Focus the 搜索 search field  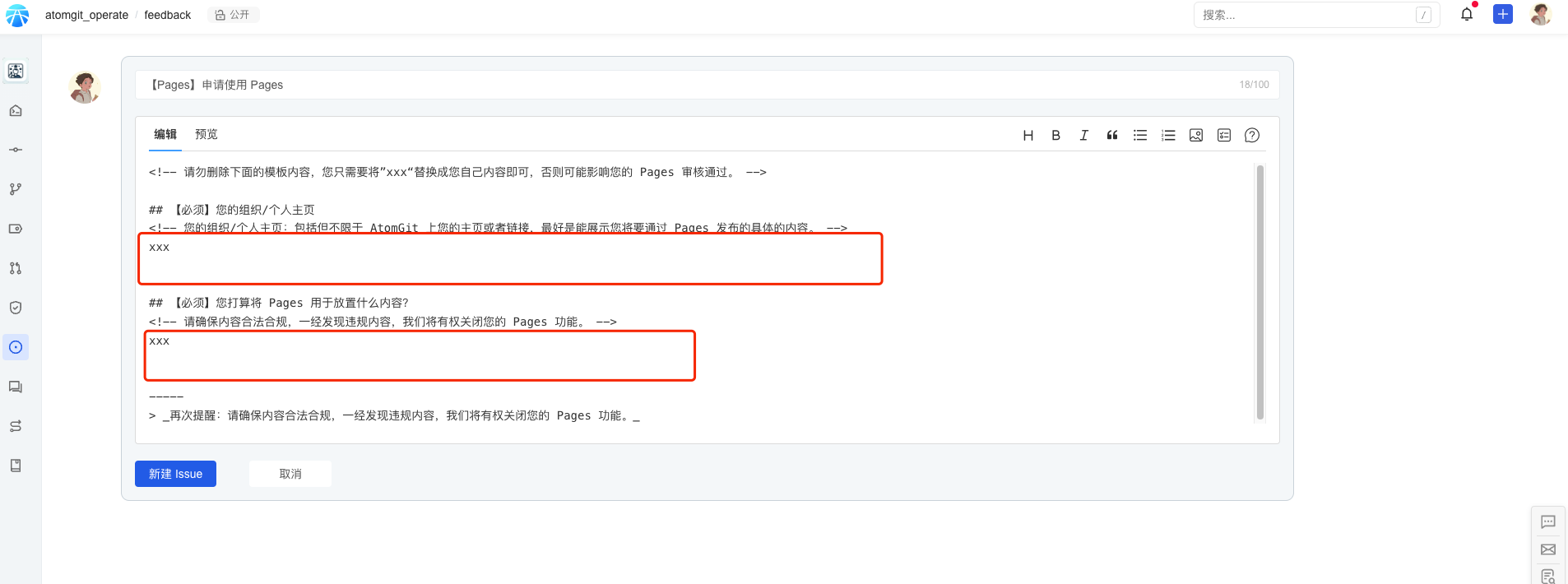click(1316, 15)
